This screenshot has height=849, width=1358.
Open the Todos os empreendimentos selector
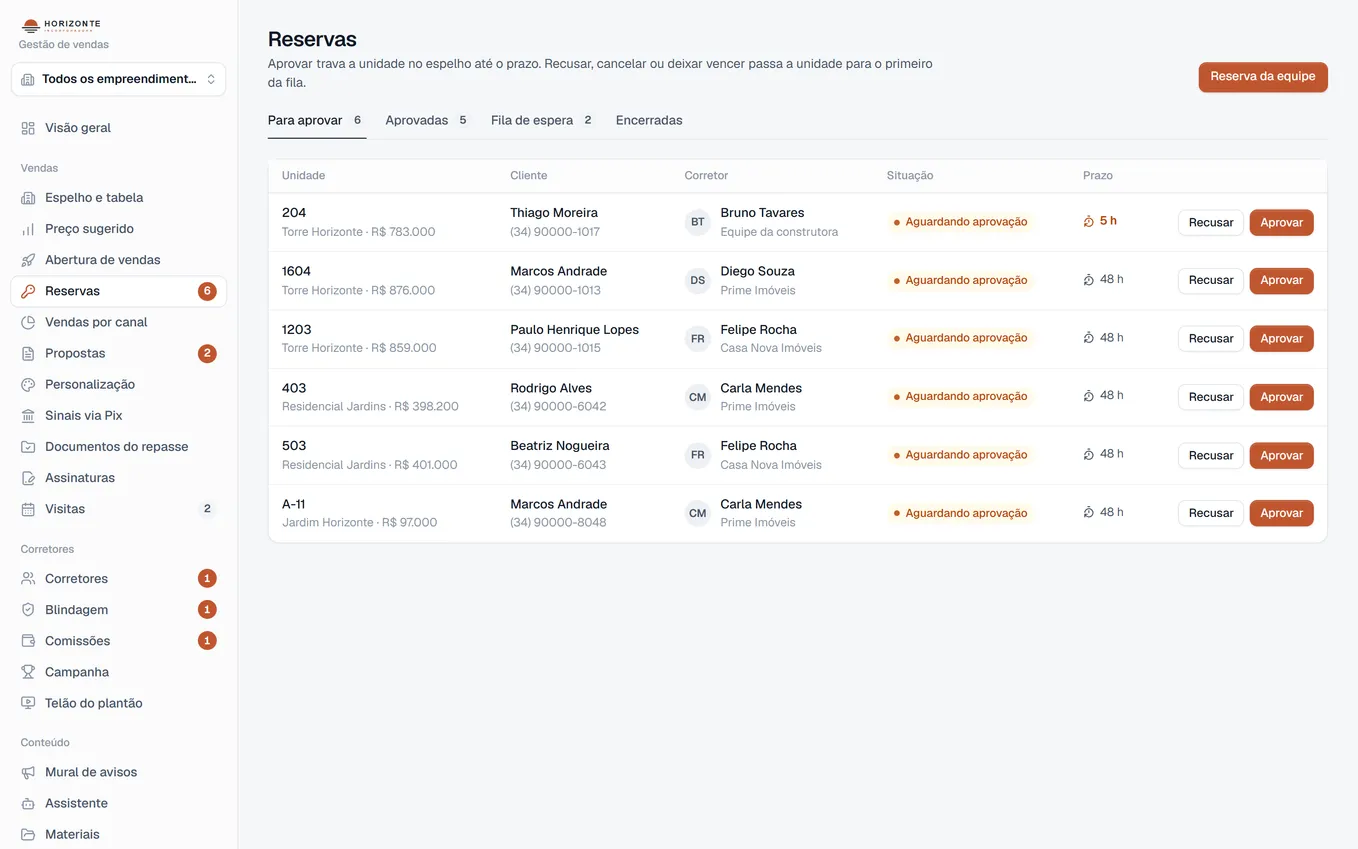(x=119, y=79)
